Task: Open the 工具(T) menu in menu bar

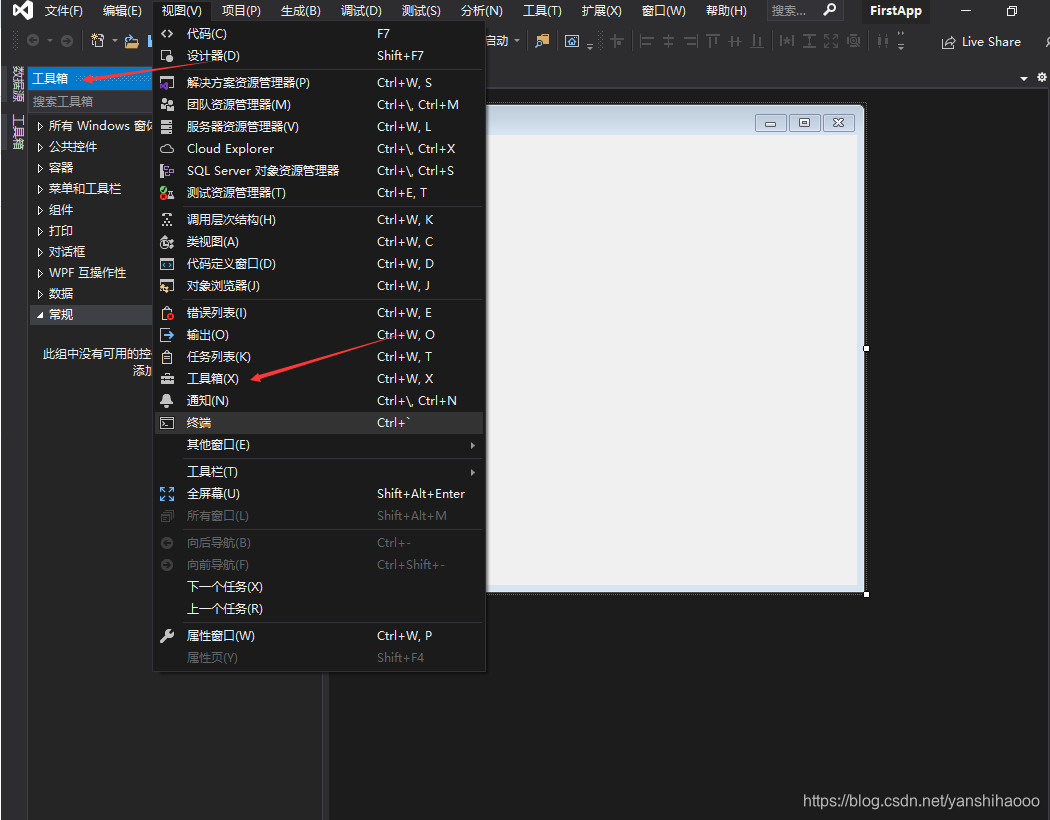Action: pos(542,11)
